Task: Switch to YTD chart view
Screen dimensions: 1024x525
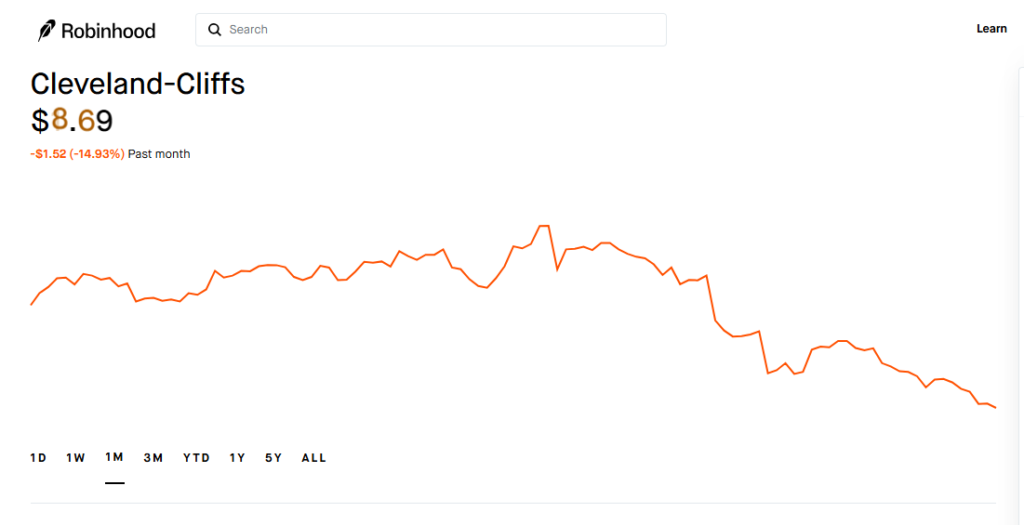Action: point(196,458)
